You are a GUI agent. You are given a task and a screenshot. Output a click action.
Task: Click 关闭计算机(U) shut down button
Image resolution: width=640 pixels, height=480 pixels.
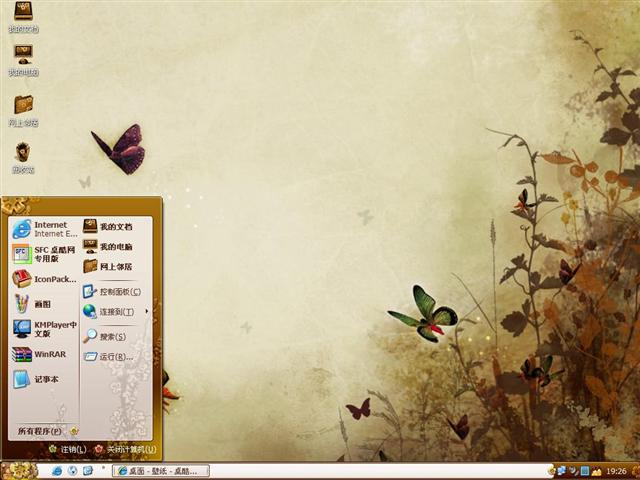point(126,449)
